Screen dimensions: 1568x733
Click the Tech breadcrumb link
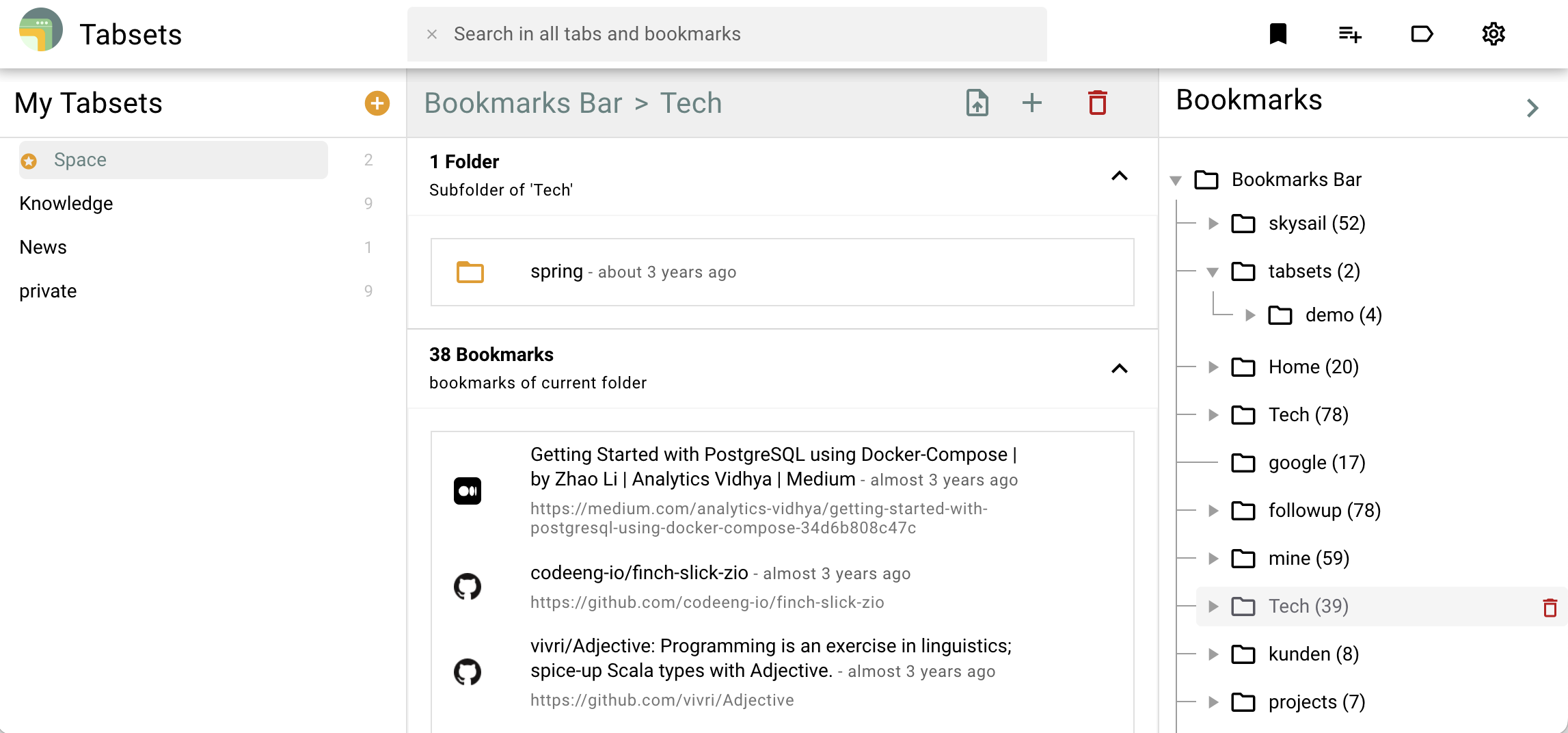coord(691,103)
